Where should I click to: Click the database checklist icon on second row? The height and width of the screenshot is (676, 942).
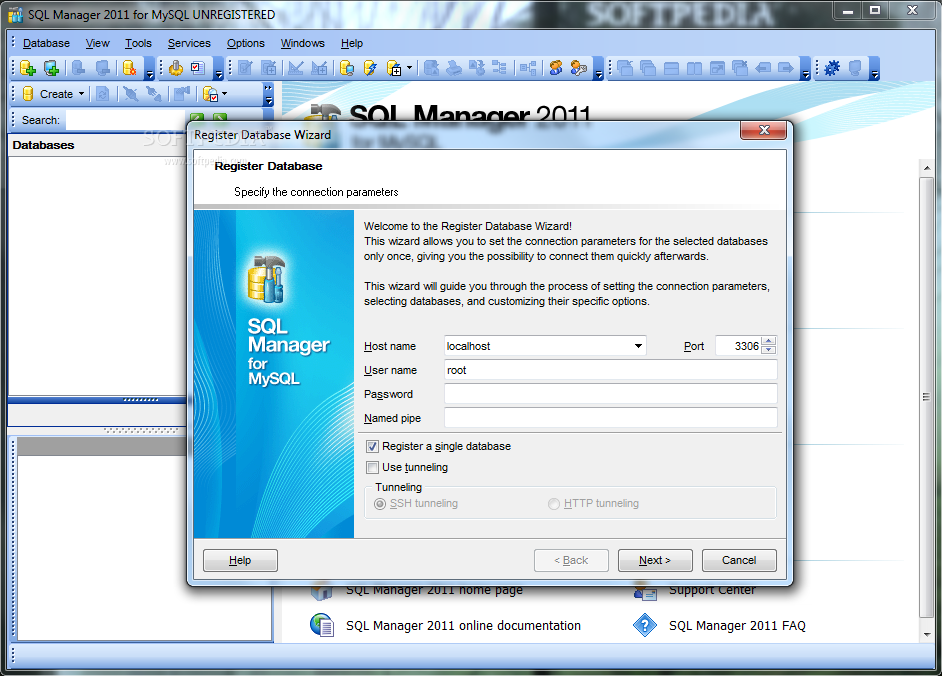pos(210,94)
